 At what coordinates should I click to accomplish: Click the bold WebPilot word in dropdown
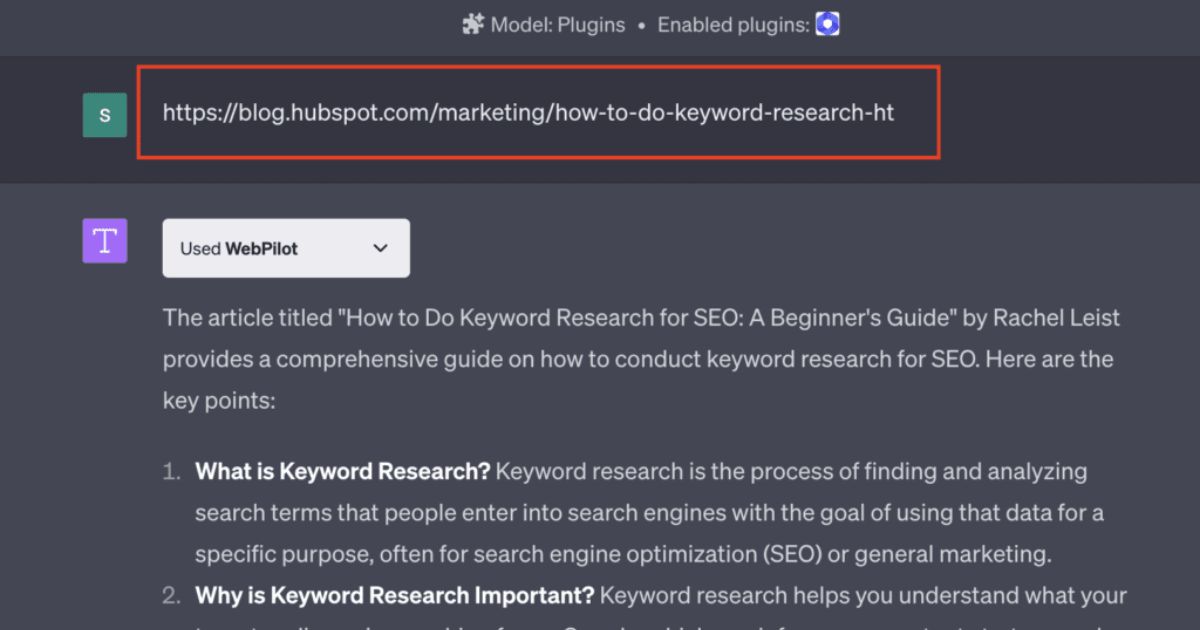coord(261,249)
